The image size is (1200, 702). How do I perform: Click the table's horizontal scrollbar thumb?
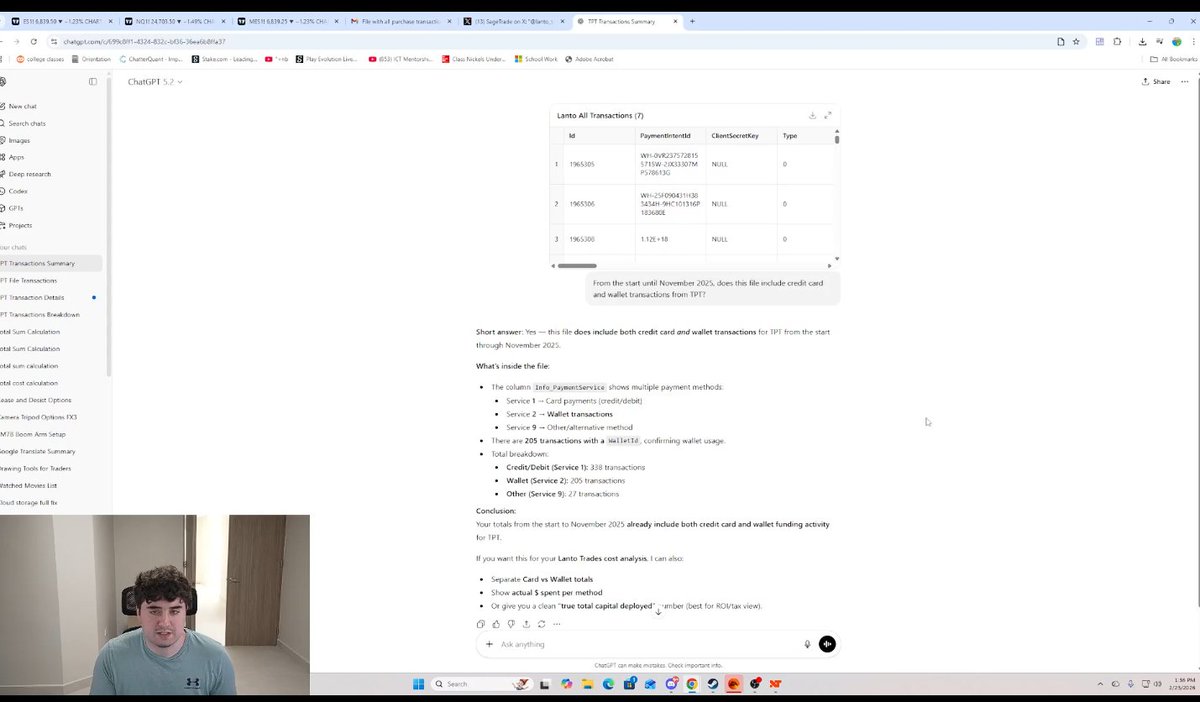[x=577, y=266]
